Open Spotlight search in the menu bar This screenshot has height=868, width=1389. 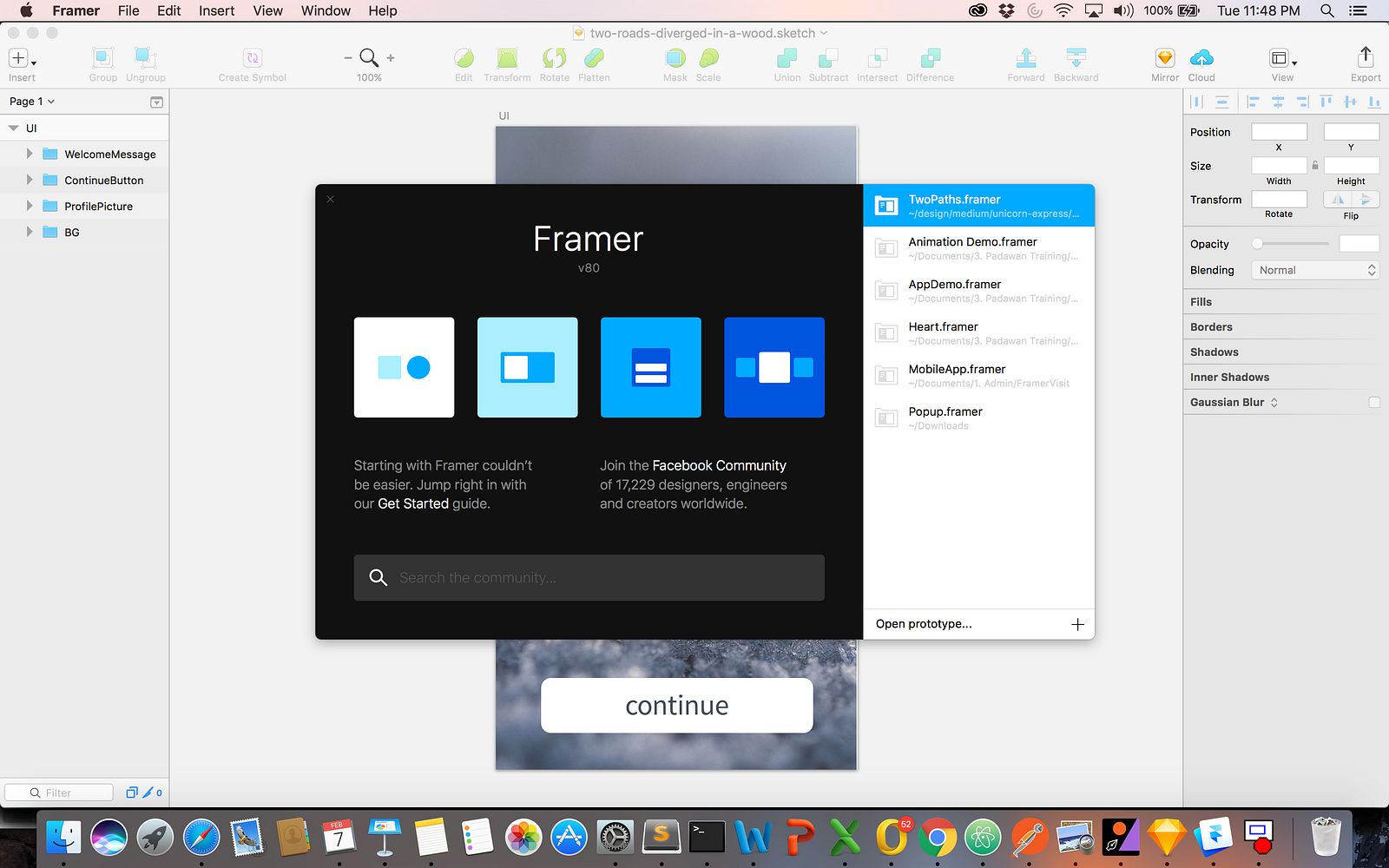1327,10
